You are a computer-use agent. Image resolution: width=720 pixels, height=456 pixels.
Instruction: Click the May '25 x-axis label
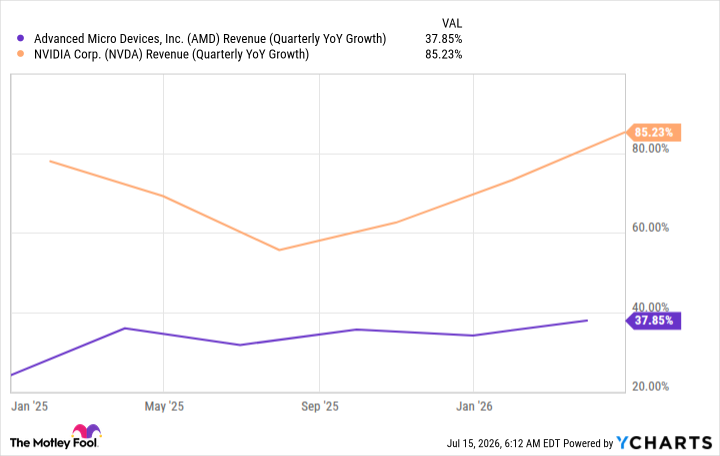(164, 406)
